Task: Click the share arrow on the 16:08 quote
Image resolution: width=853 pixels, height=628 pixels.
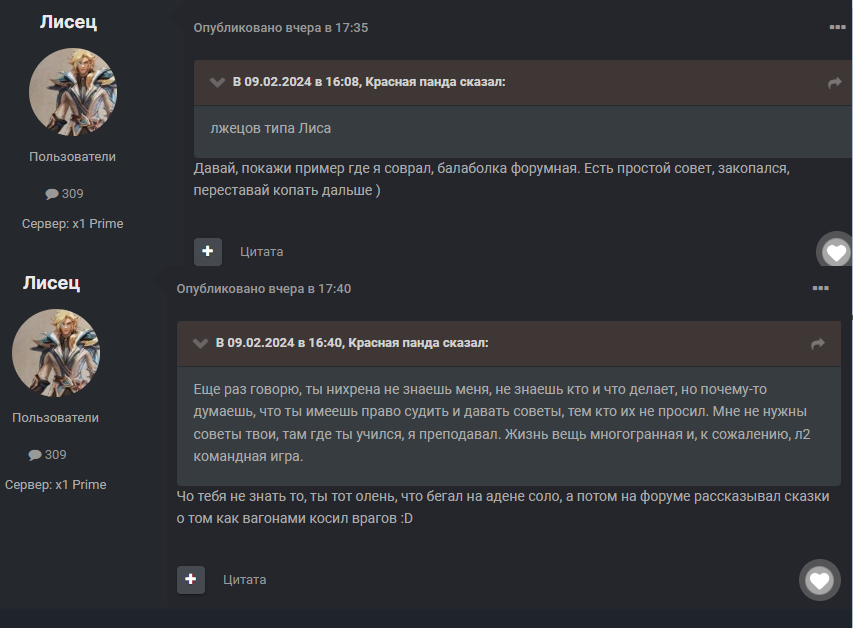Action: click(x=835, y=83)
